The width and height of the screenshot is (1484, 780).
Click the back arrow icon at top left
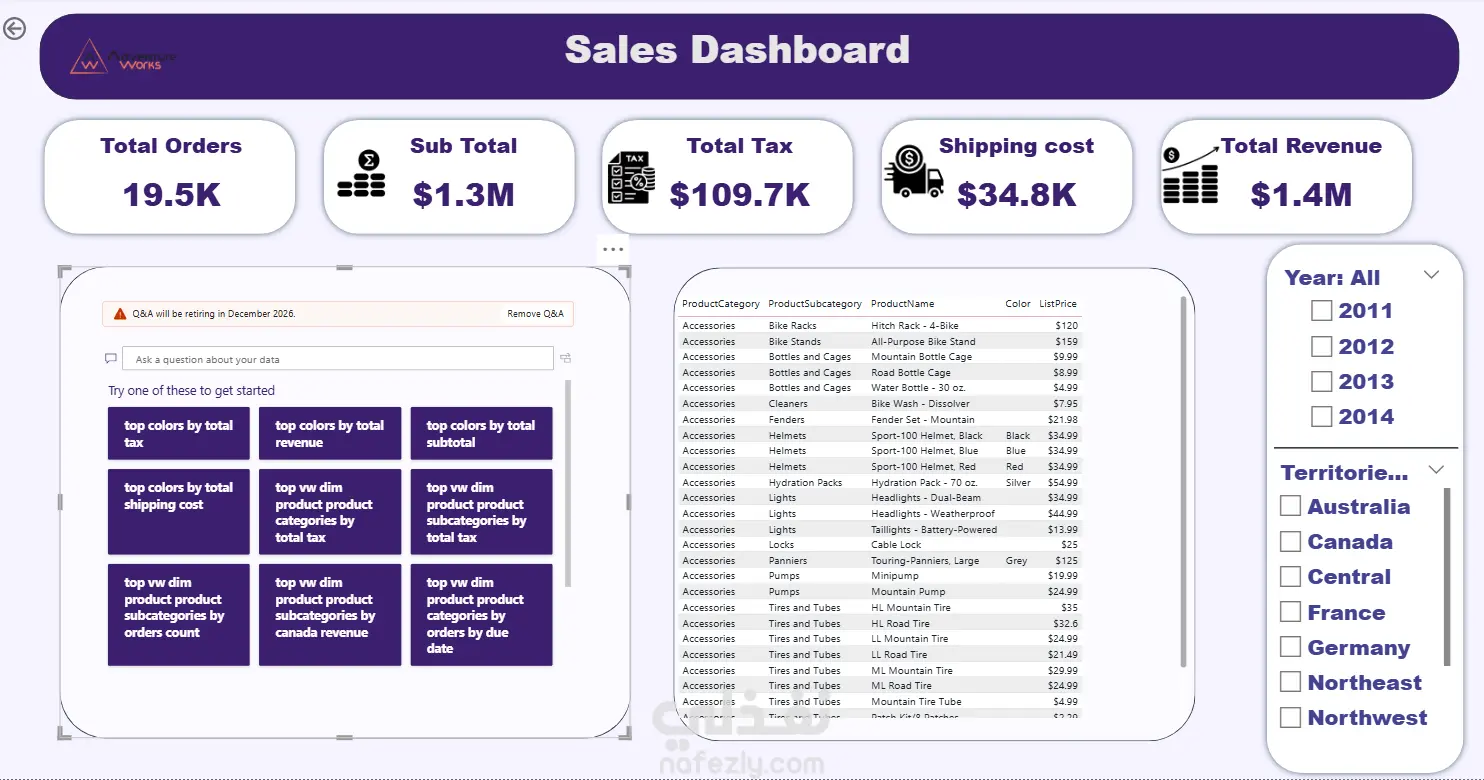click(14, 29)
